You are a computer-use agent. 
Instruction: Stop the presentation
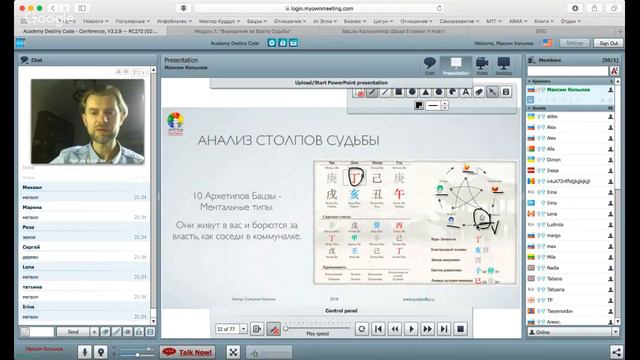(x=460, y=329)
